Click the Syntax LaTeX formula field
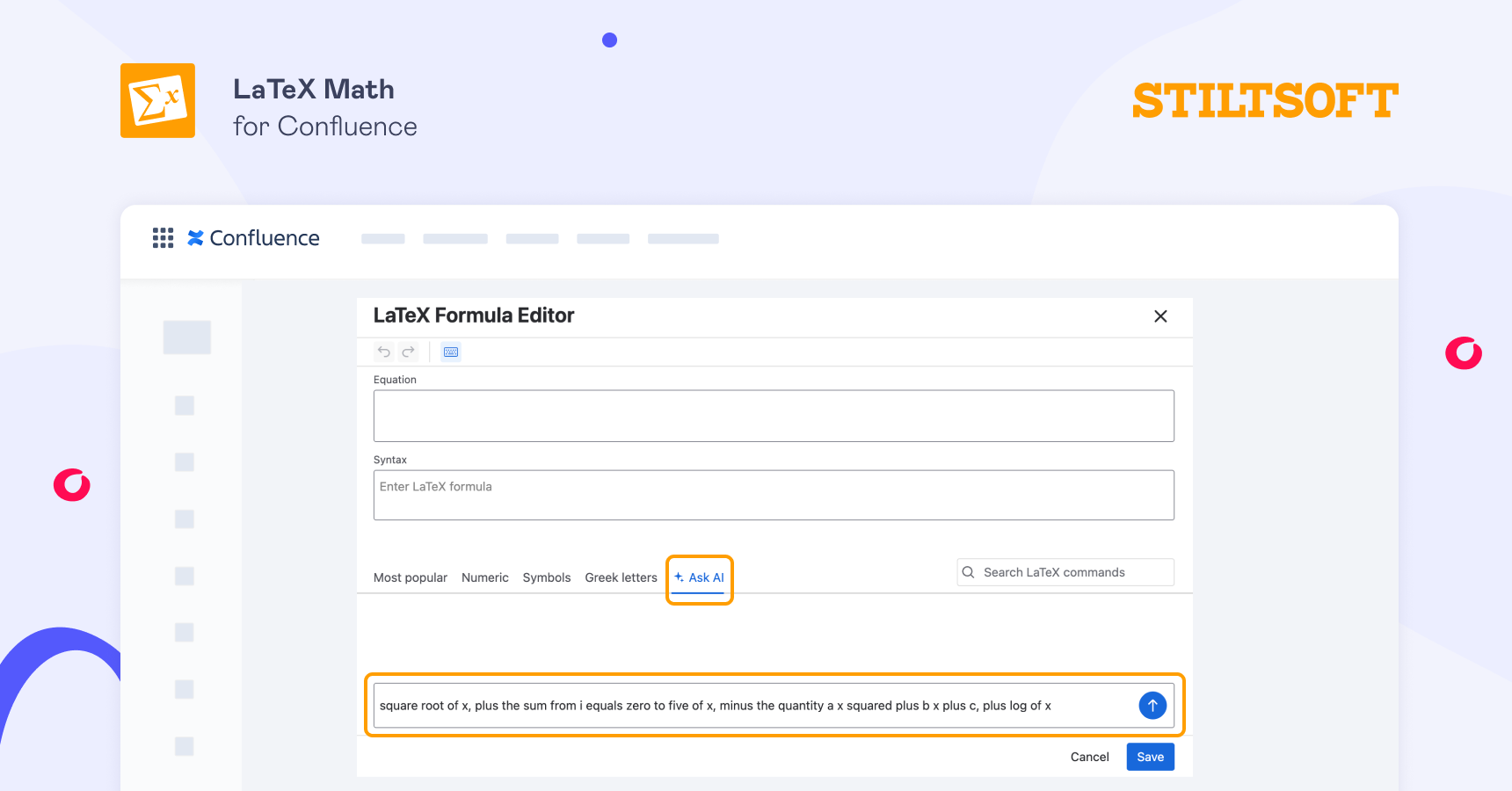Image resolution: width=1512 pixels, height=791 pixels. (x=774, y=495)
